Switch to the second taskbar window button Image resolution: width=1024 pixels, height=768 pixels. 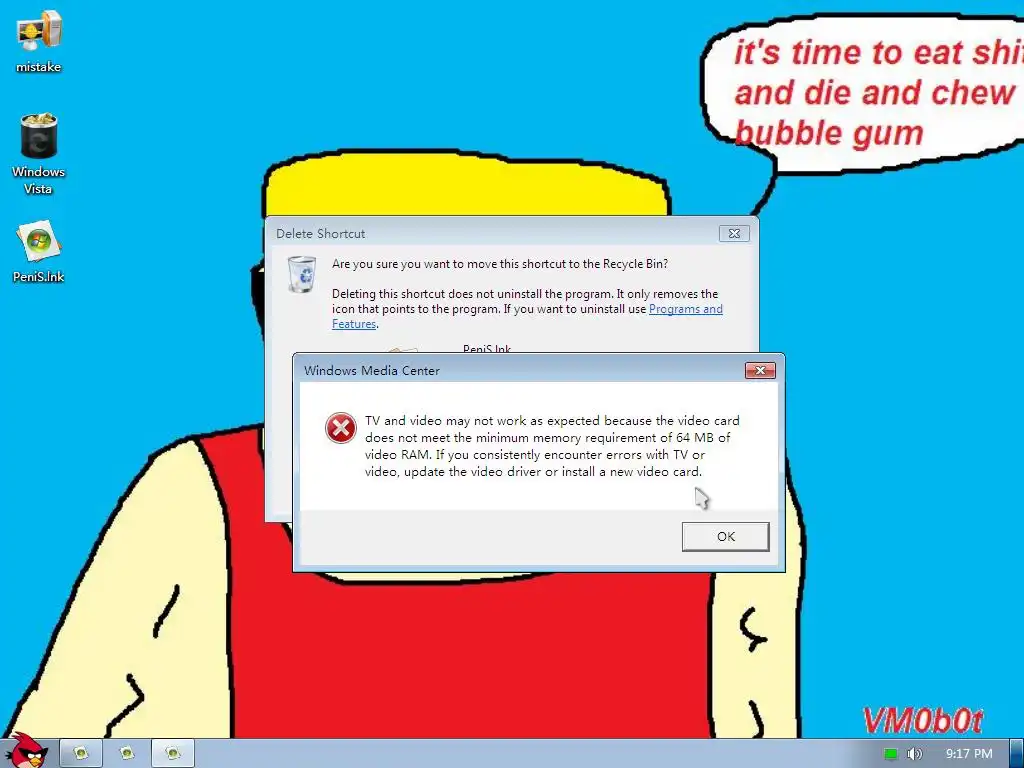[x=127, y=754]
